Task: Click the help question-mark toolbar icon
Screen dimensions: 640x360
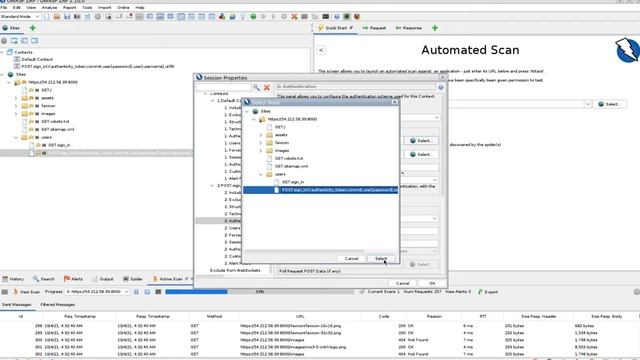Action: 337,17
